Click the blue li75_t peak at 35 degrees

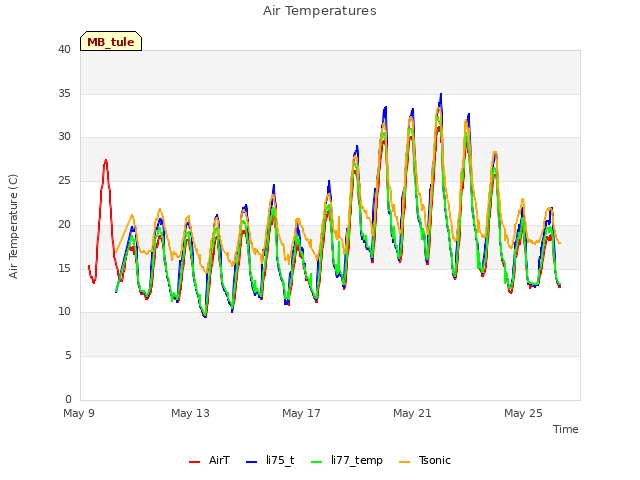[441, 94]
